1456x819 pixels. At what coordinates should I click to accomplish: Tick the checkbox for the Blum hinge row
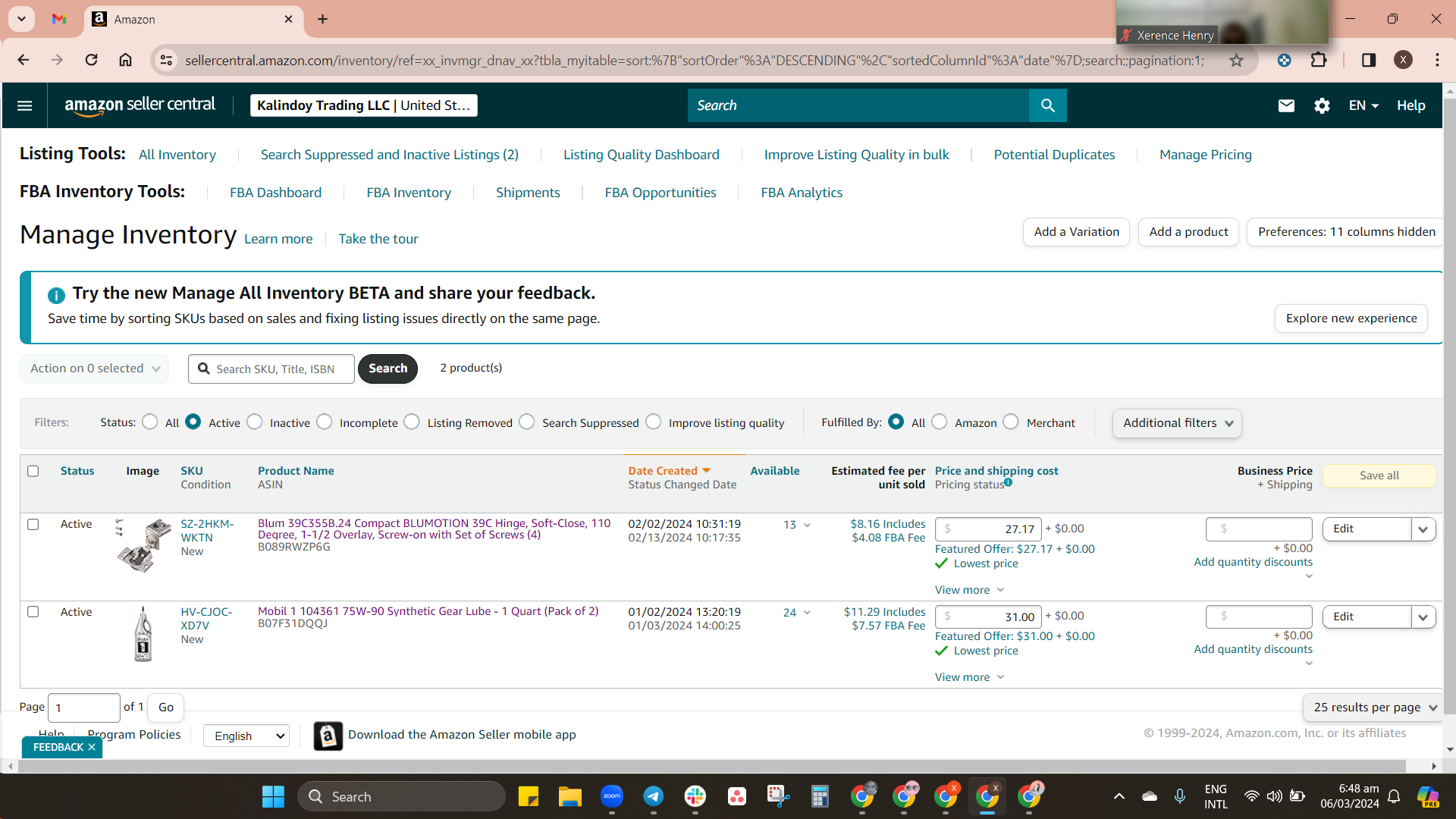tap(33, 524)
